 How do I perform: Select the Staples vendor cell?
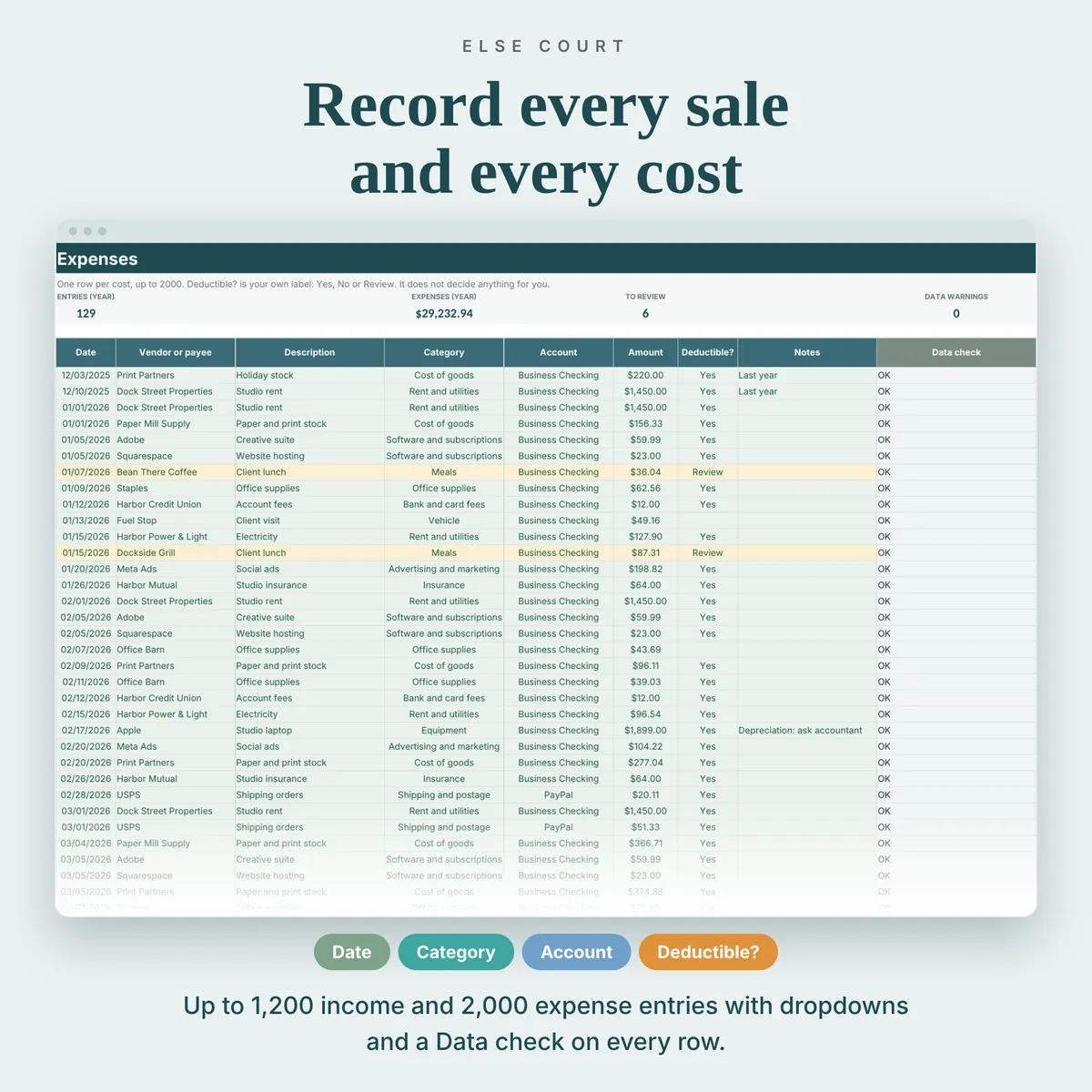click(x=175, y=488)
